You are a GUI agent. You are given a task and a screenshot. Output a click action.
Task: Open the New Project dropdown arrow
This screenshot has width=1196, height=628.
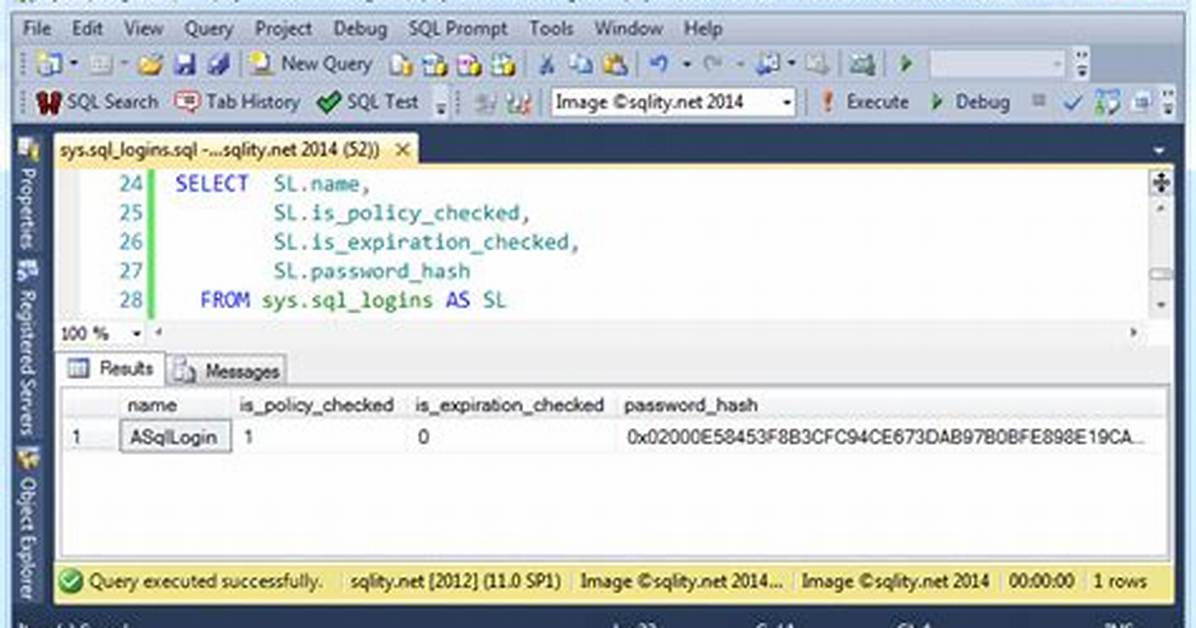point(74,64)
